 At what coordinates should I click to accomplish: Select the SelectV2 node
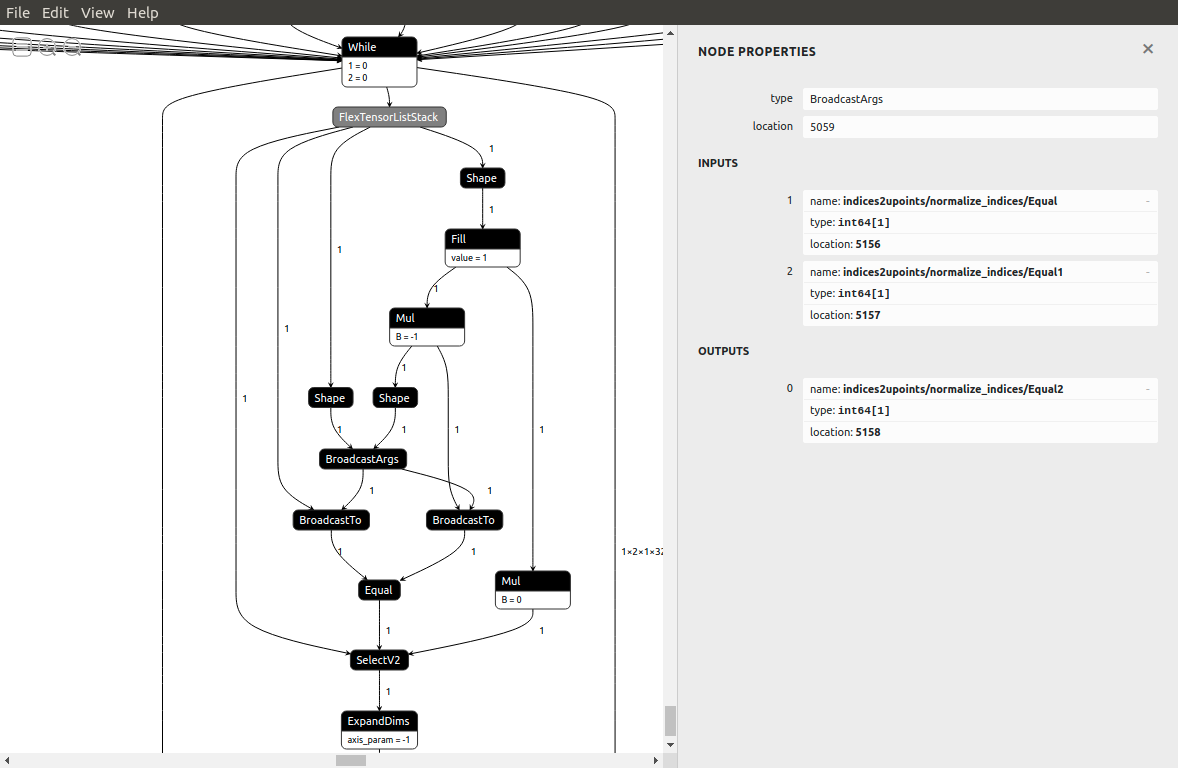click(x=378, y=660)
